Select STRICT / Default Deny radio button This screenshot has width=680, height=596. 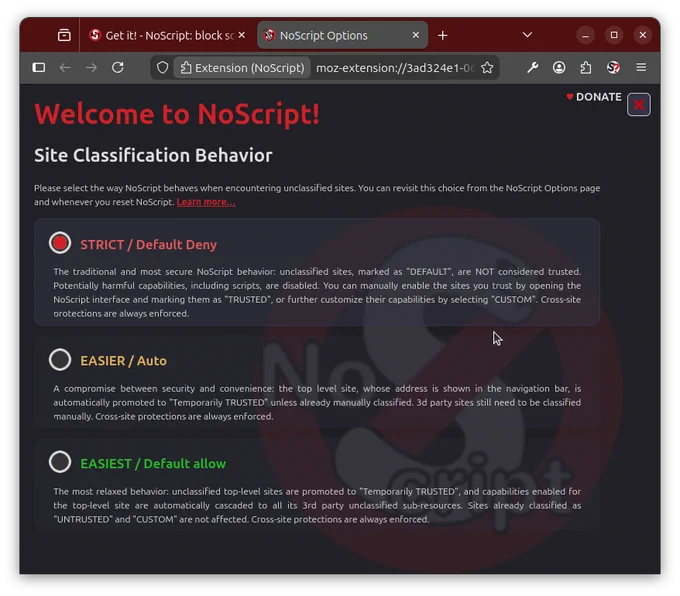[60, 243]
